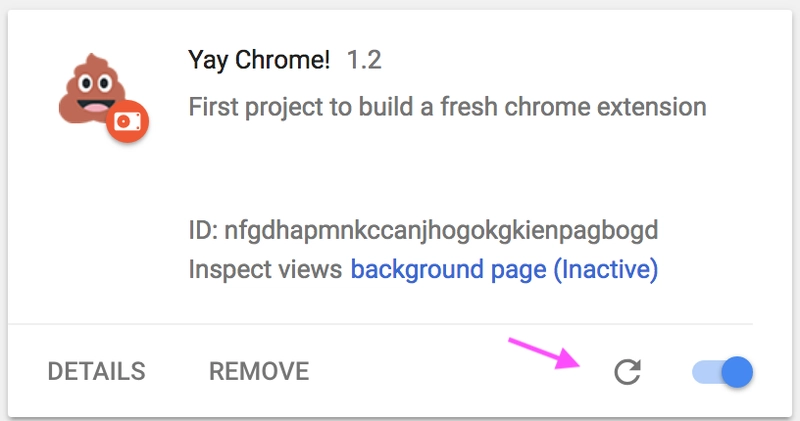
Task: Click the orange unpacked extension badge
Action: pyautogui.click(x=128, y=121)
